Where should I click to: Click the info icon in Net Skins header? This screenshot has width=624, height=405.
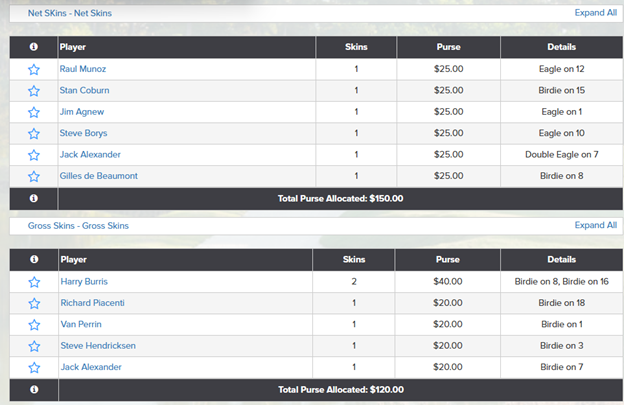[34, 47]
